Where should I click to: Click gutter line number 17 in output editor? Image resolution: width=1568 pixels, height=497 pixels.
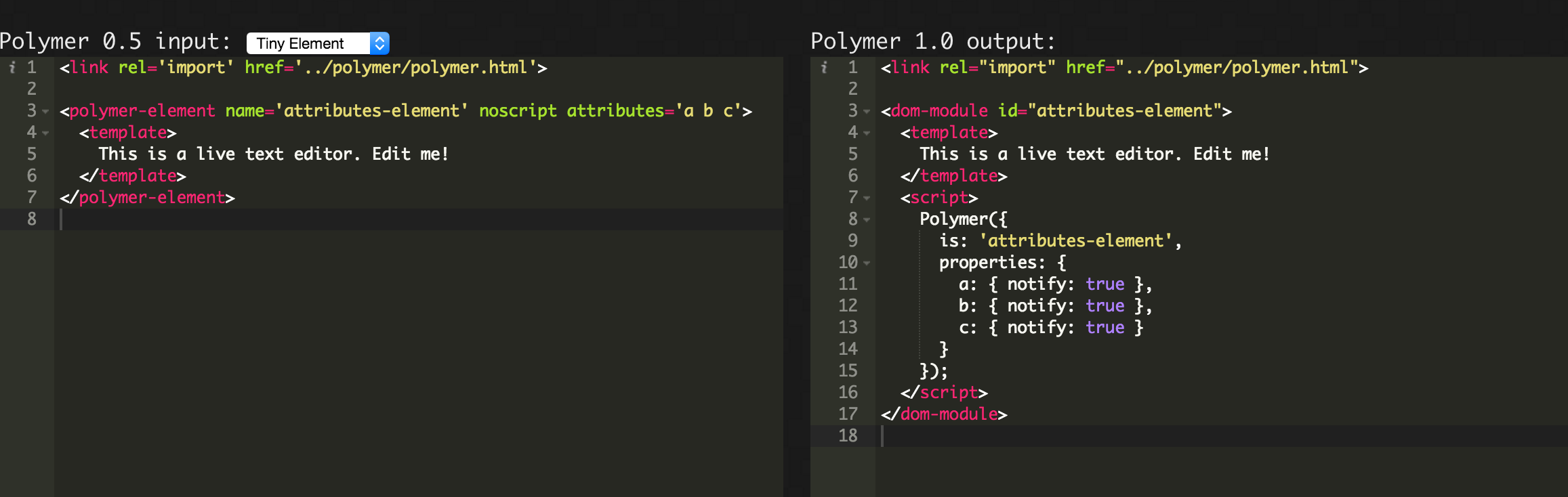tap(848, 414)
